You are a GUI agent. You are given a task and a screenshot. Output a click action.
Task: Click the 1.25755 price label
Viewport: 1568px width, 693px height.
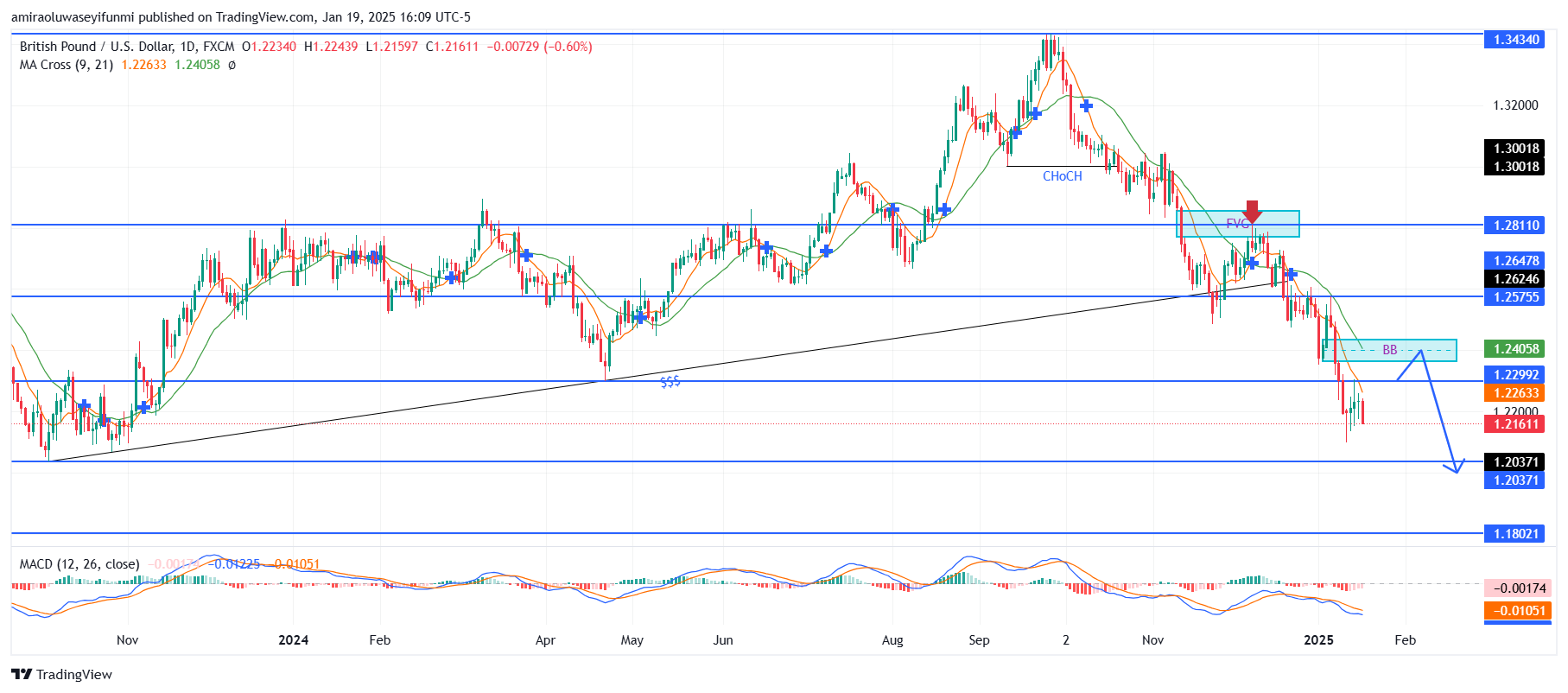1516,297
